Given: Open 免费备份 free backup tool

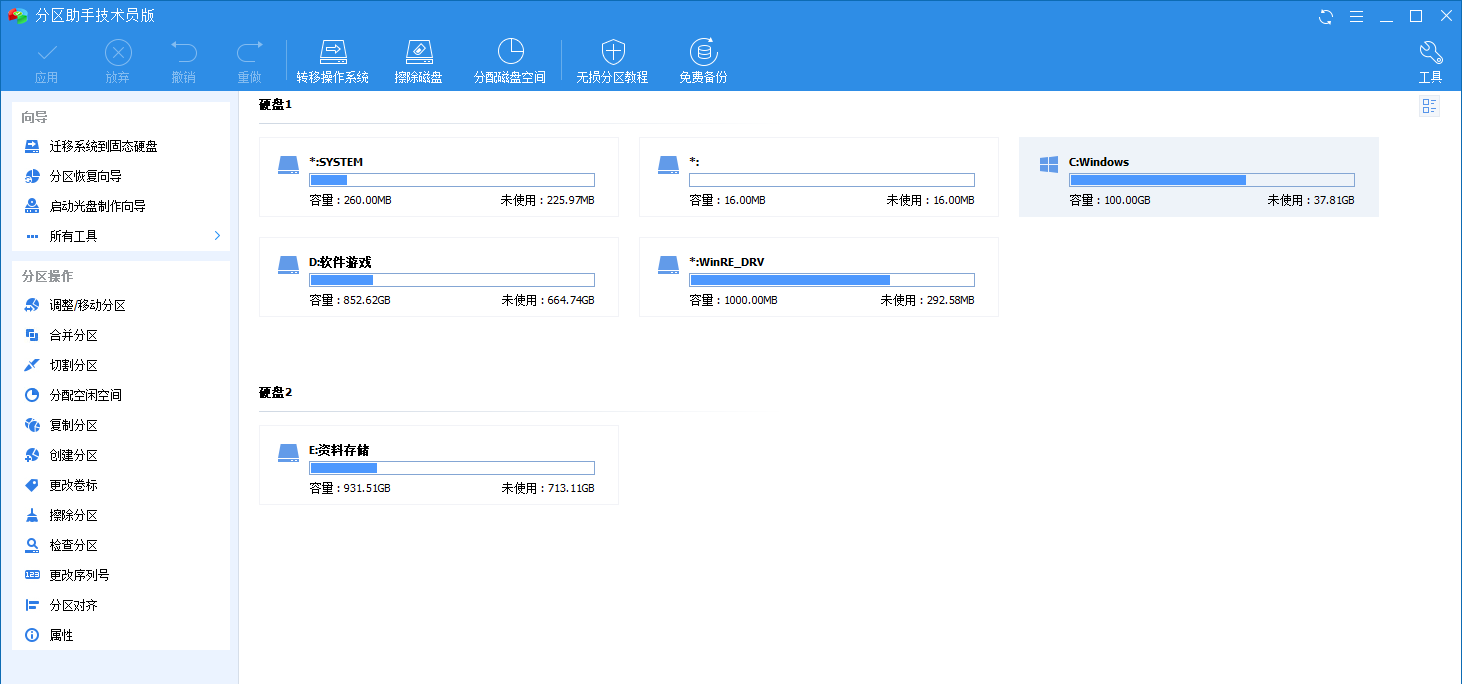Looking at the screenshot, I should pyautogui.click(x=703, y=62).
